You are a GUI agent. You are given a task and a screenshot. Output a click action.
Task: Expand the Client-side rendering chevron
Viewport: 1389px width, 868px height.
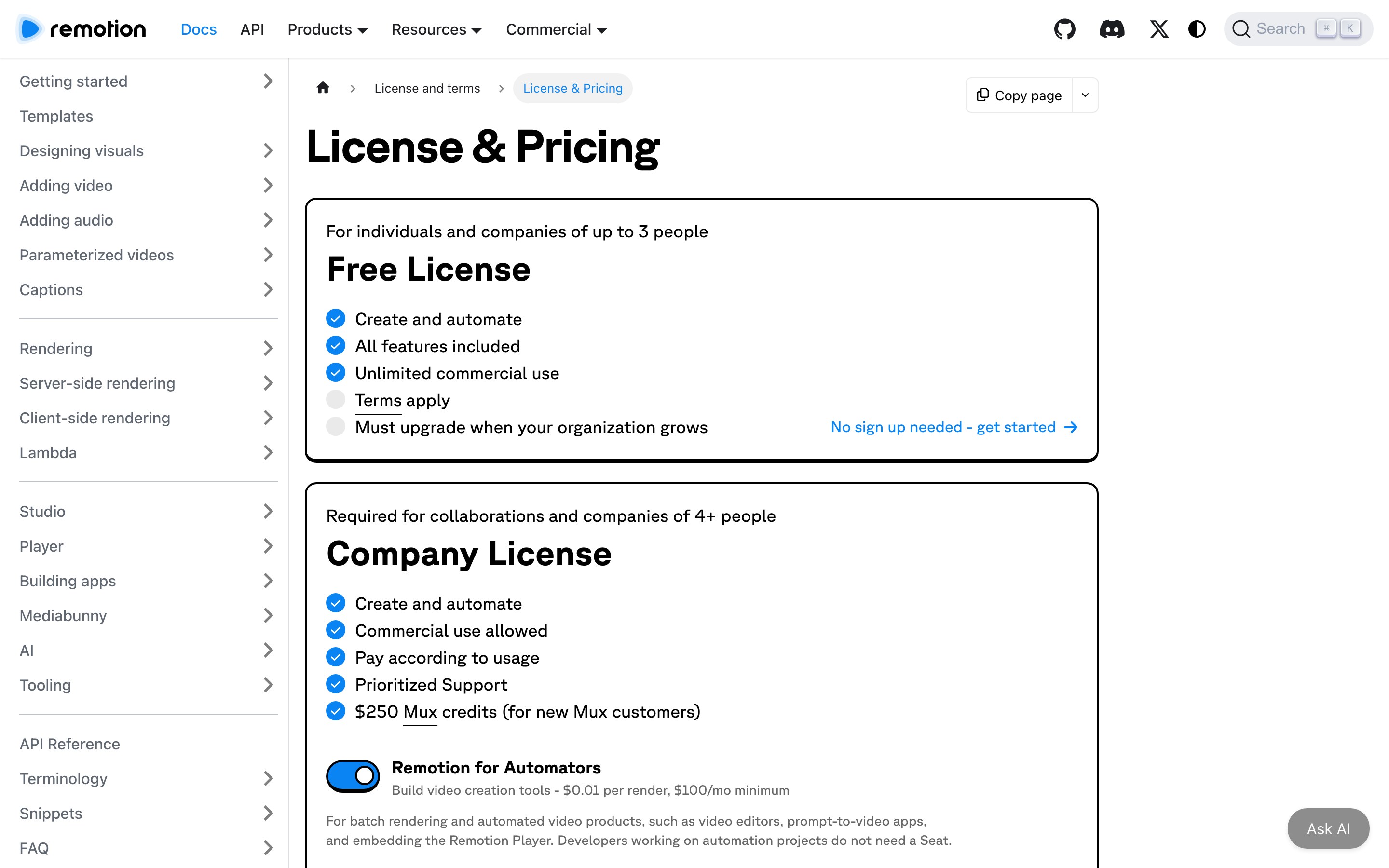click(x=268, y=418)
